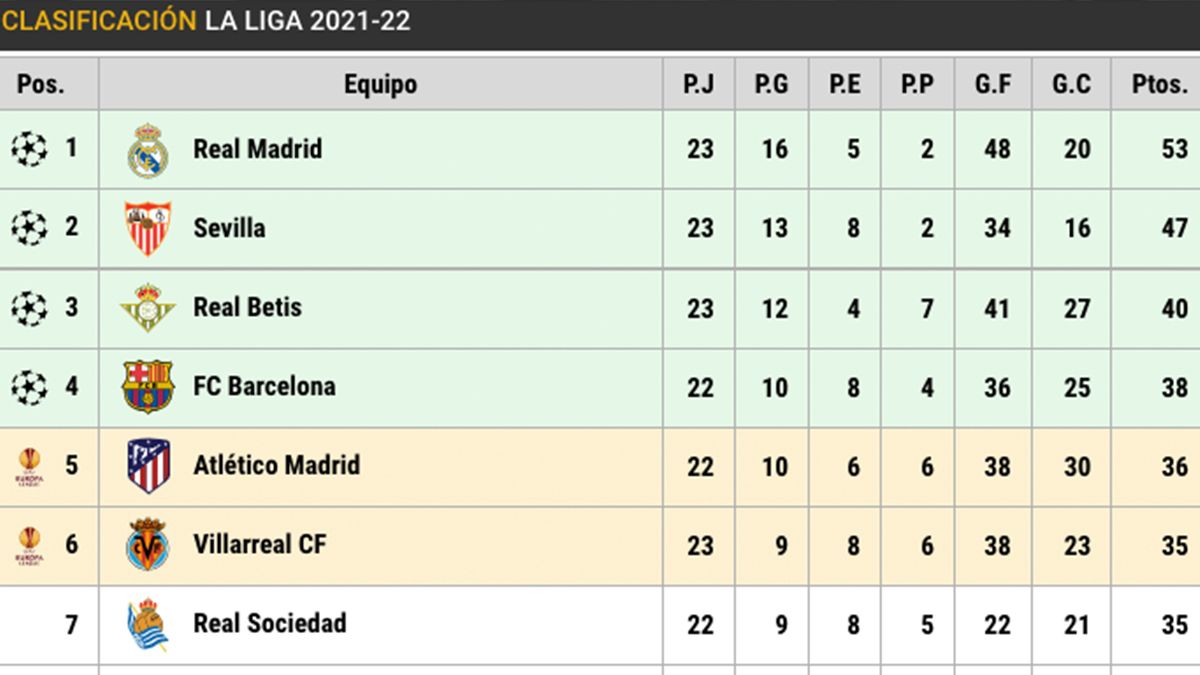Click the Real Madrid club crest
The image size is (1200, 675).
(147, 150)
